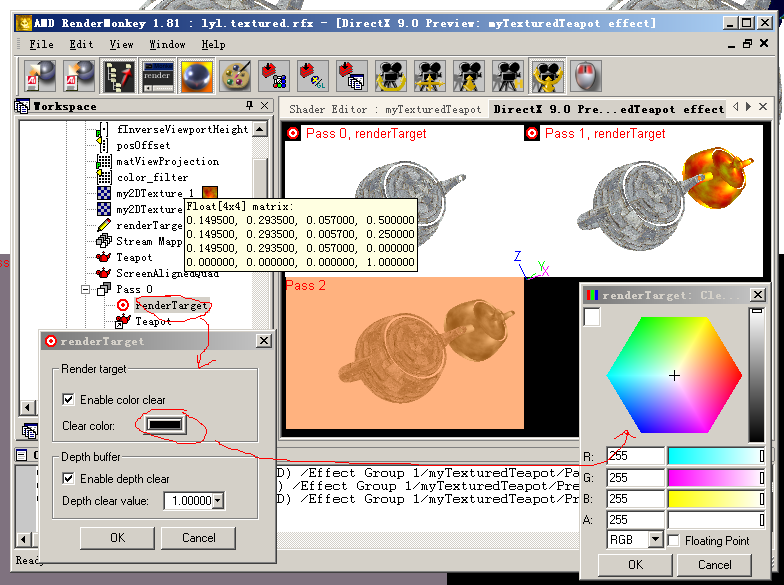Click the ScreenAlignedQuad teapot icon
Image resolution: width=784 pixels, height=585 pixels.
pos(104,273)
